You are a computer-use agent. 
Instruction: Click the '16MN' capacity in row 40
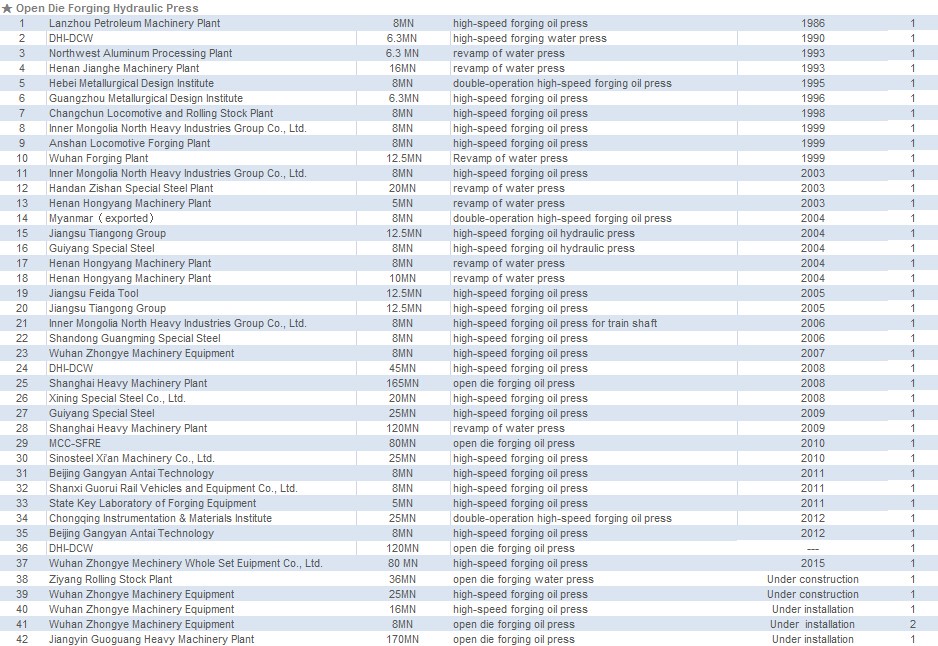403,610
